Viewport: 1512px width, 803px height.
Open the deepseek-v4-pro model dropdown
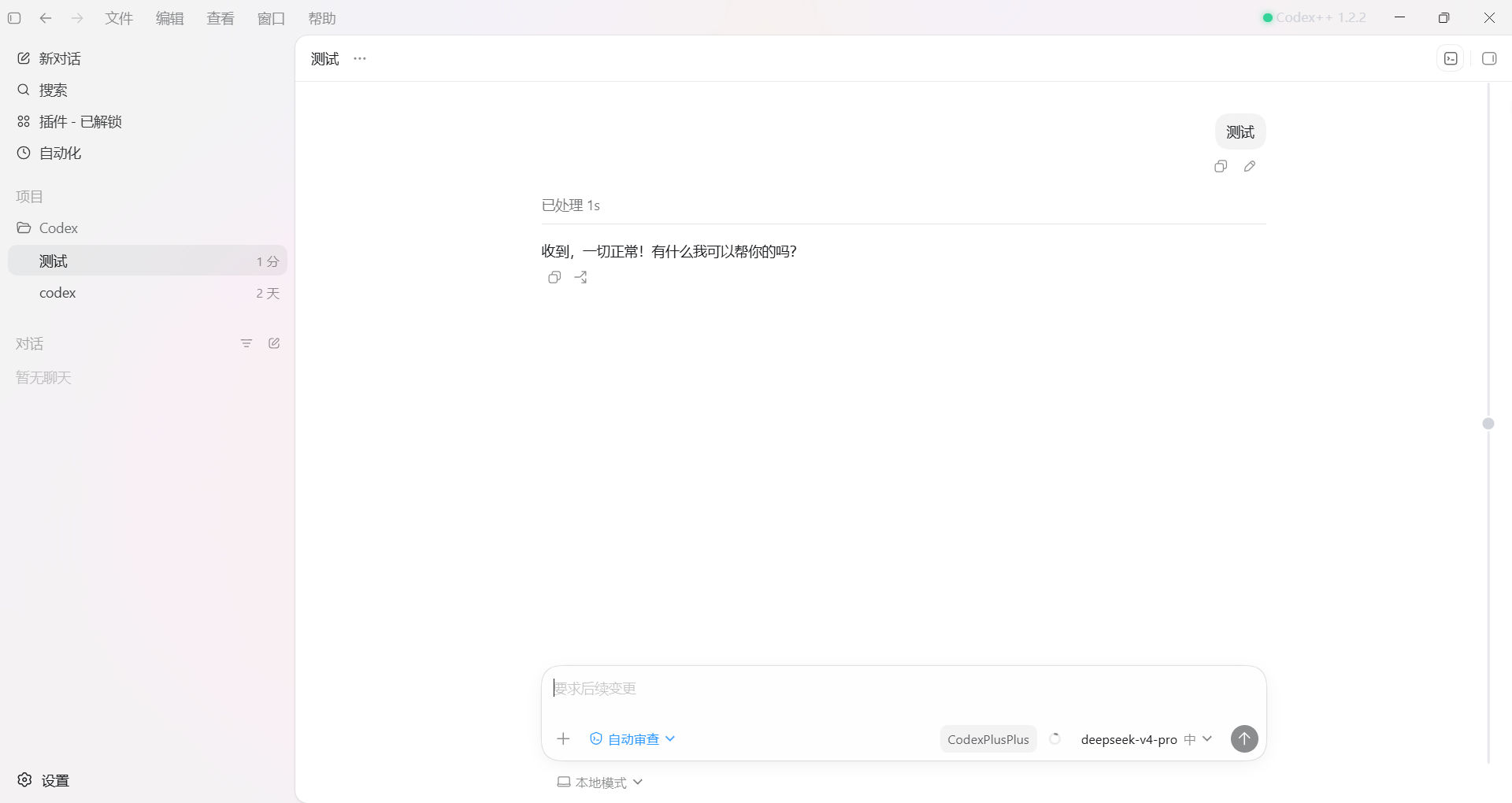[x=1146, y=739]
